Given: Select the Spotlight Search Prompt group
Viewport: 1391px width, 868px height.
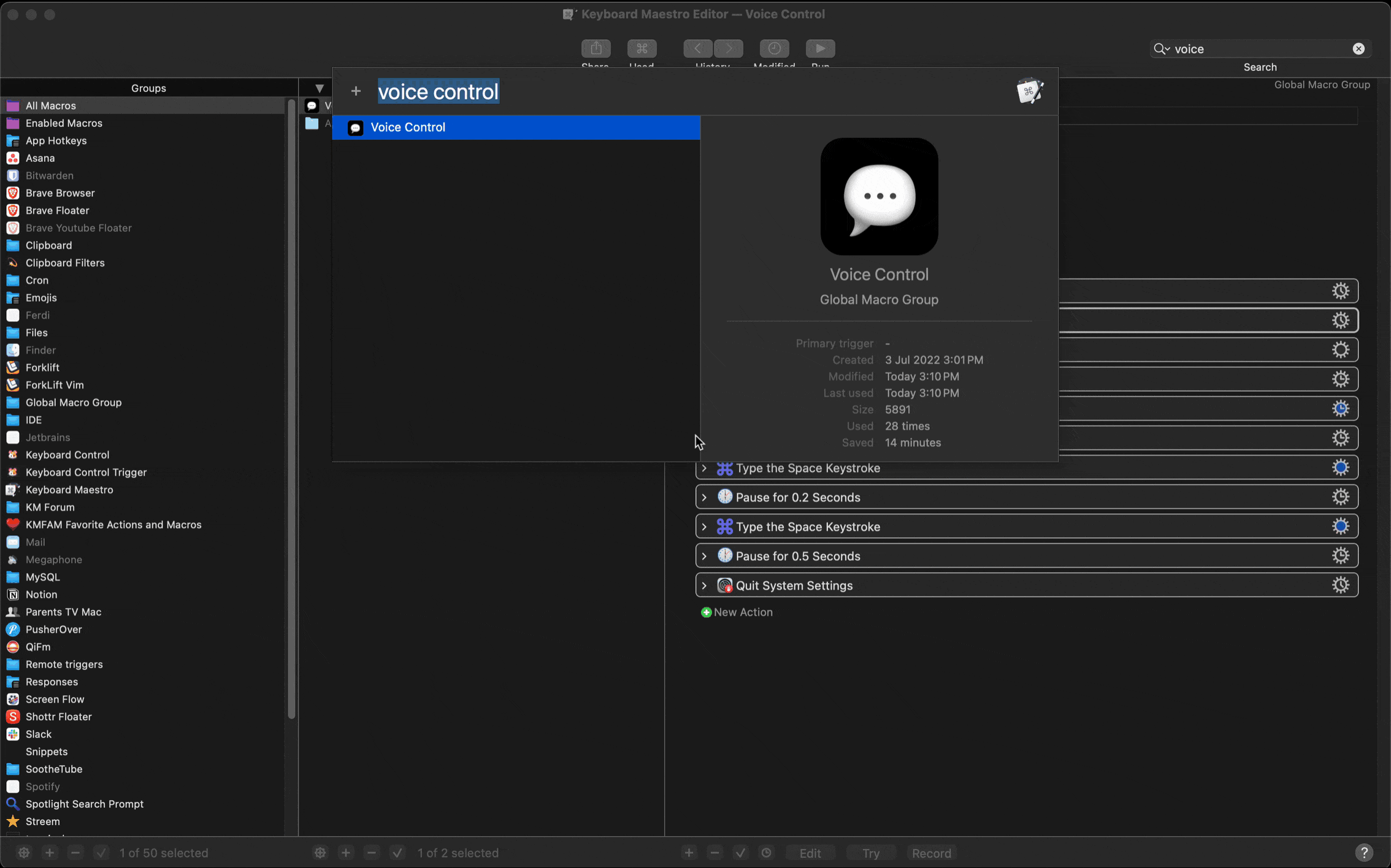Looking at the screenshot, I should tap(143, 804).
